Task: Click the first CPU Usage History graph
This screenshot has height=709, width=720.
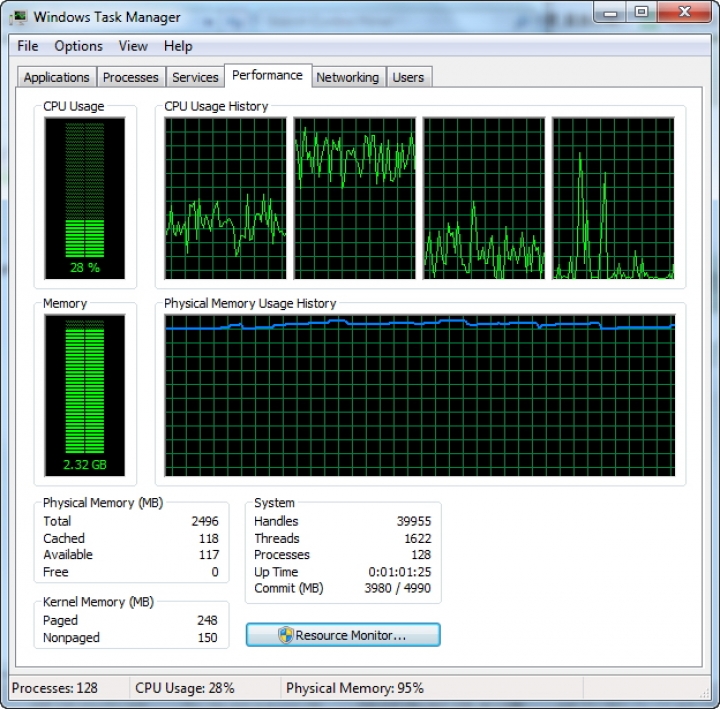Action: click(x=225, y=198)
